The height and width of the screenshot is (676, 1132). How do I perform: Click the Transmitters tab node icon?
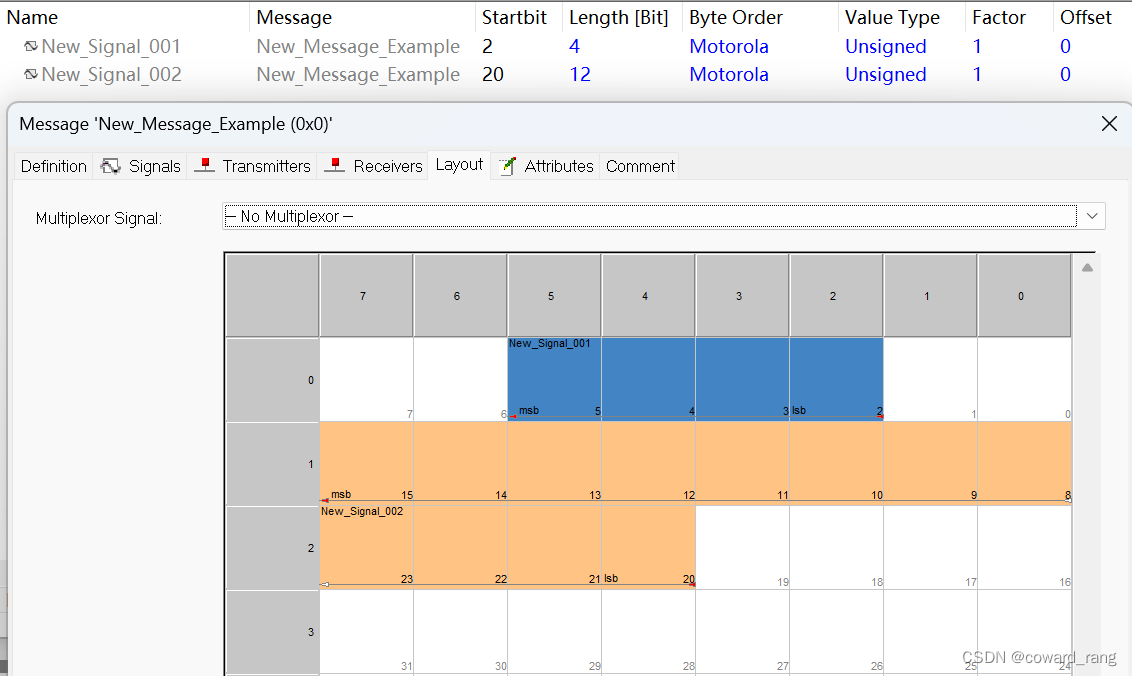(205, 165)
